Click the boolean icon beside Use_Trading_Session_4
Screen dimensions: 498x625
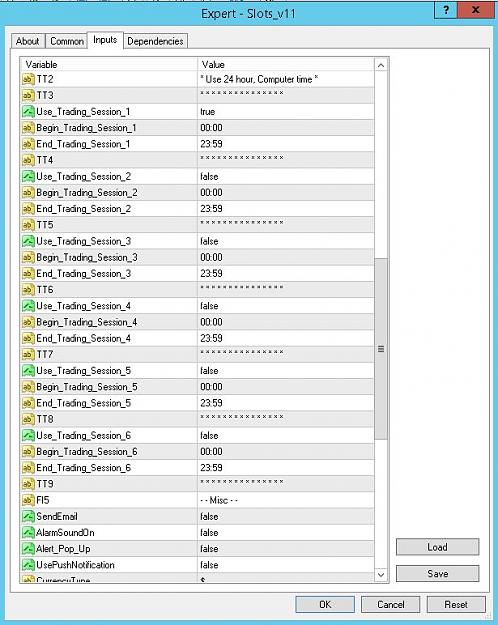28,306
